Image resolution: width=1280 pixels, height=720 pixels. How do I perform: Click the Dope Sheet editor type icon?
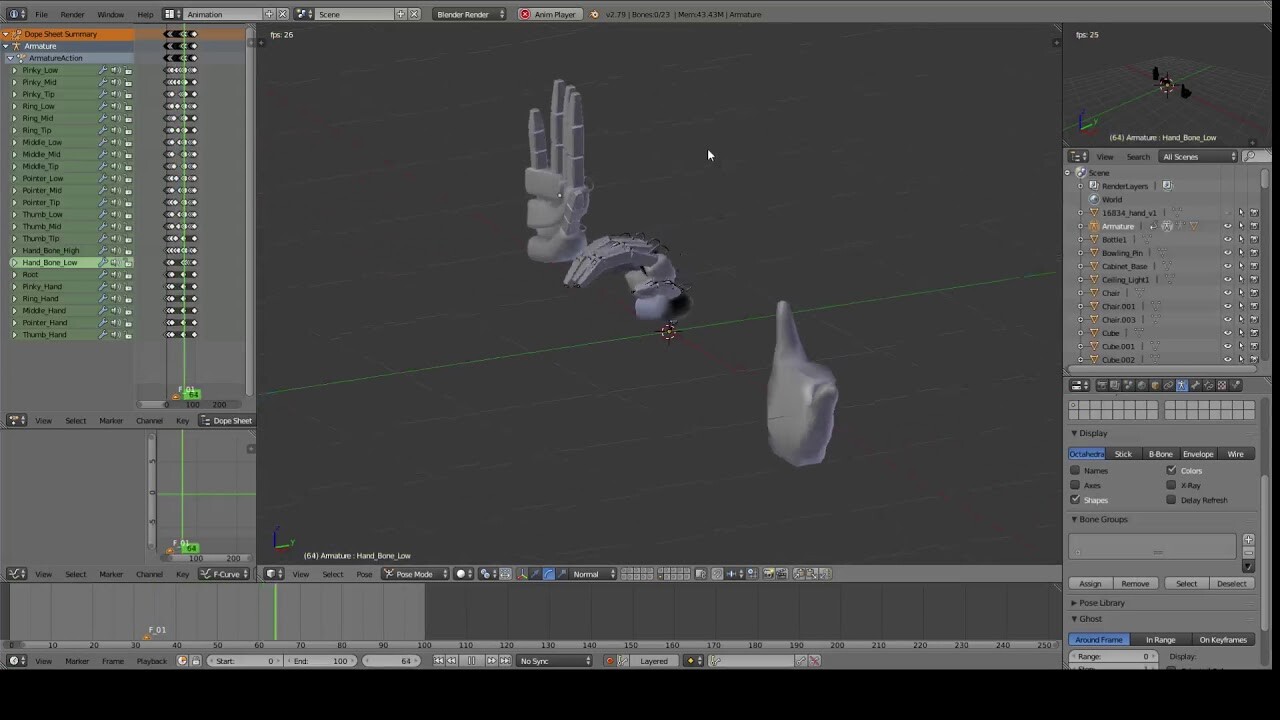pyautogui.click(x=14, y=420)
